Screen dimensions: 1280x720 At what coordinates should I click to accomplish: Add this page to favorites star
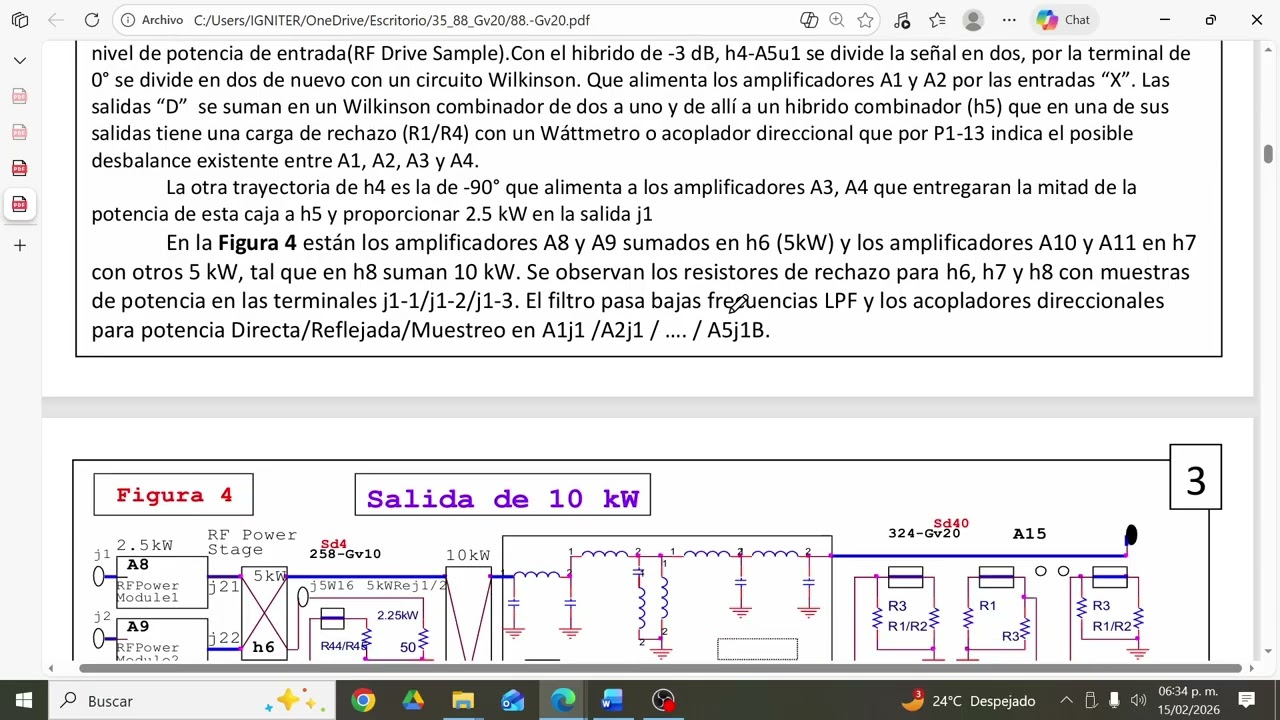point(865,20)
